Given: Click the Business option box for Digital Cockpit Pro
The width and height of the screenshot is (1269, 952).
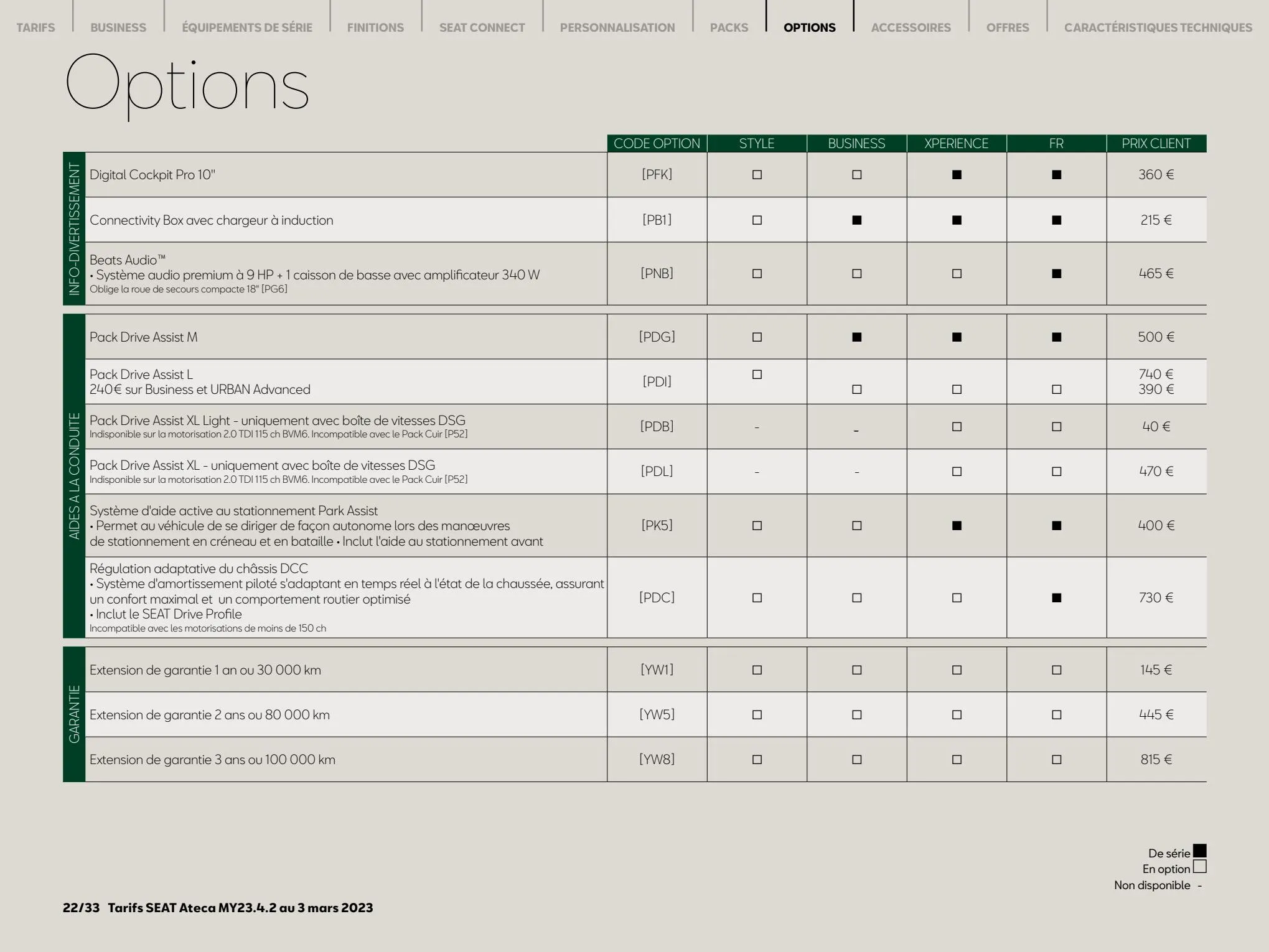Looking at the screenshot, I should tap(857, 175).
